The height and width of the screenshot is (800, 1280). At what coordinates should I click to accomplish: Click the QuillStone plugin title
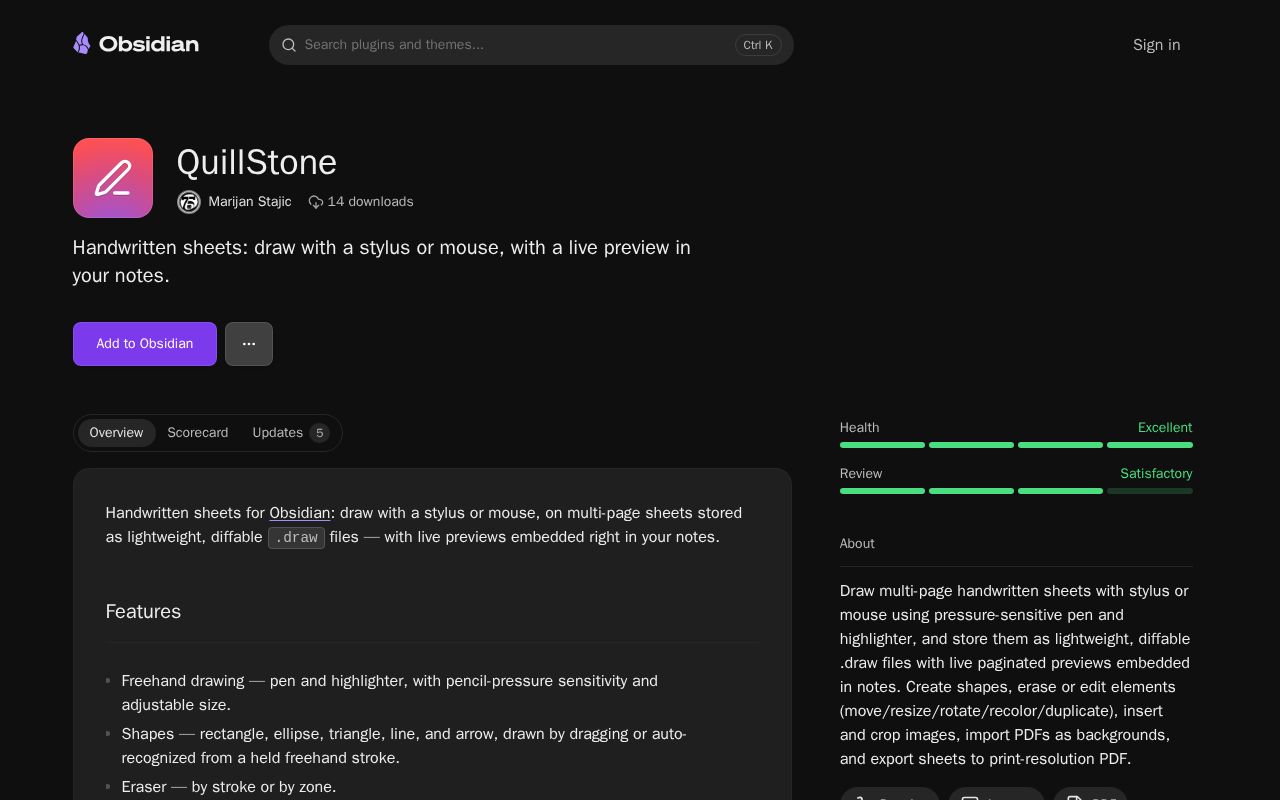click(x=257, y=162)
